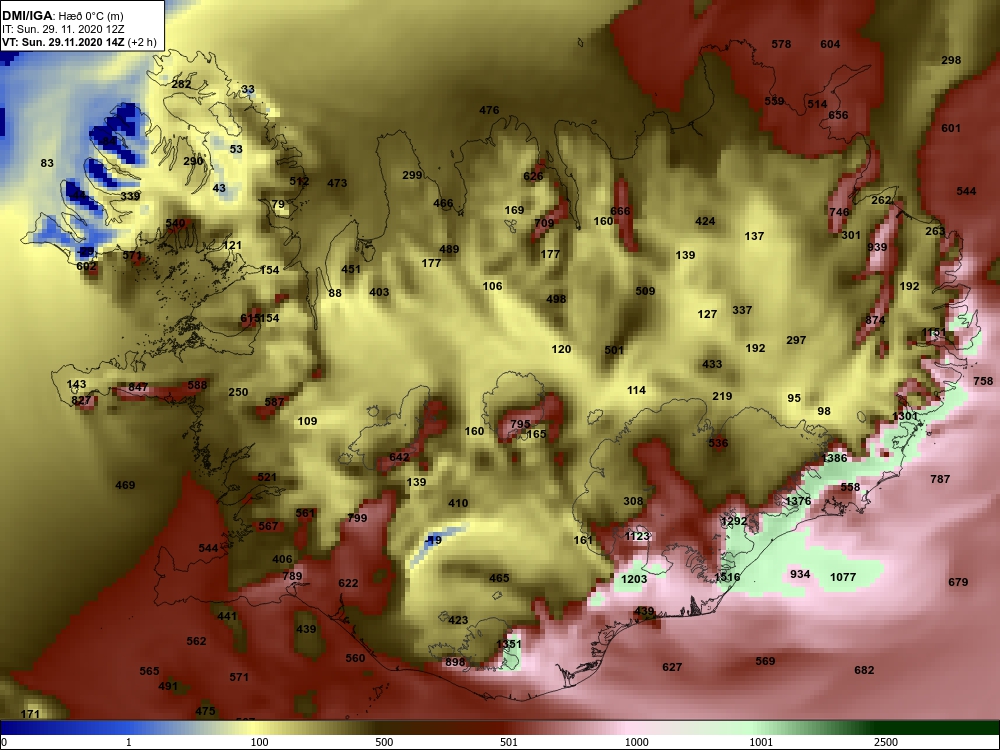This screenshot has height=750, width=1000.
Task: Select the map value '898'
Action: (x=455, y=663)
